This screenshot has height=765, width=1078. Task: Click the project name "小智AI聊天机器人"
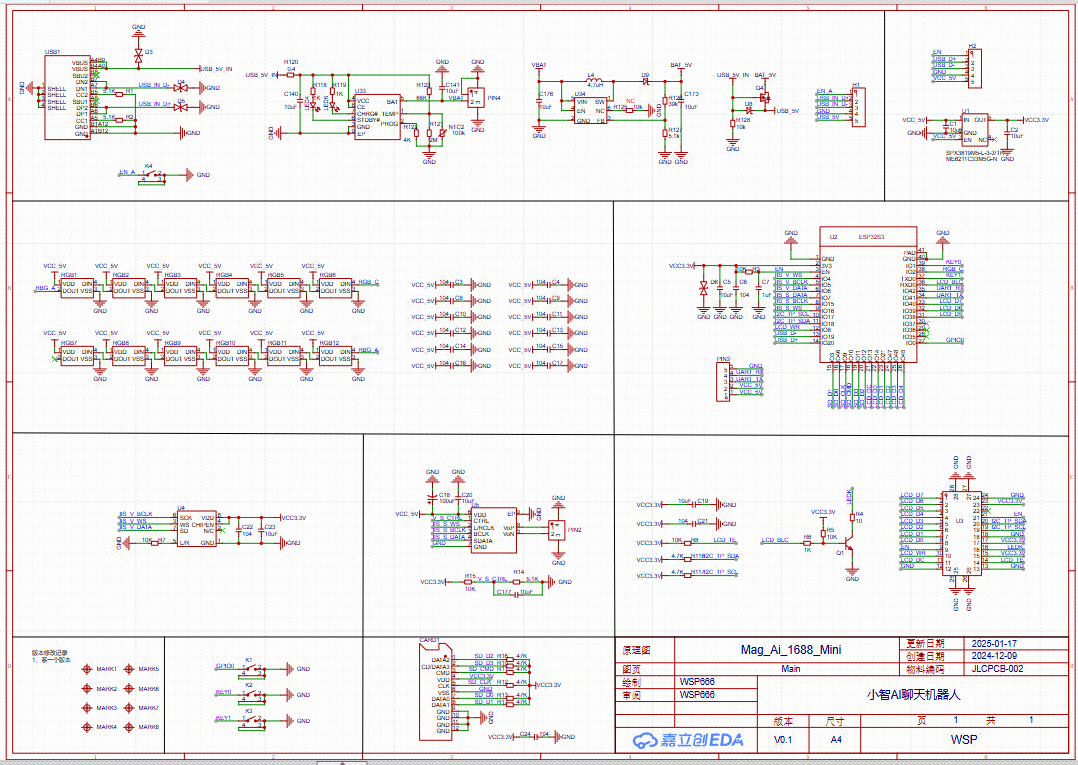914,694
